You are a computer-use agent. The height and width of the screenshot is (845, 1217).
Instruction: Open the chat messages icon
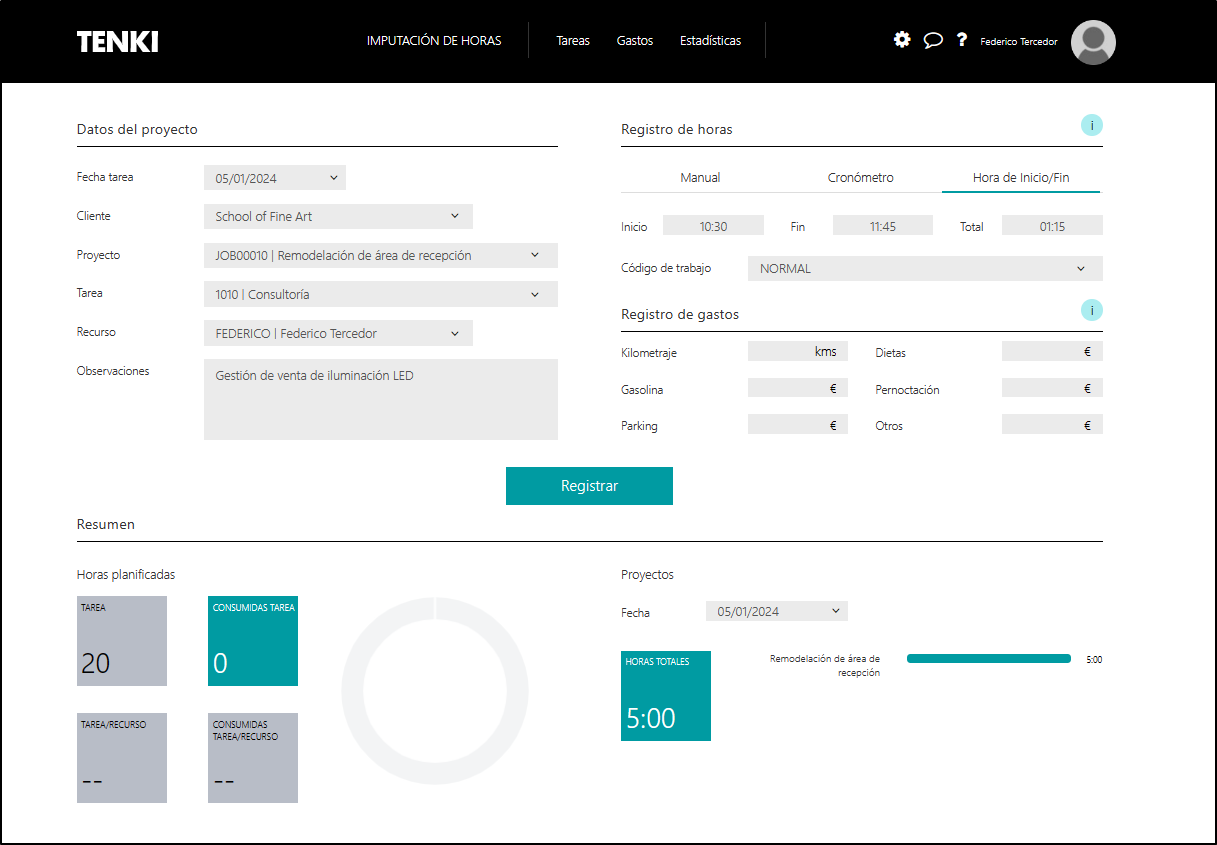pos(933,40)
